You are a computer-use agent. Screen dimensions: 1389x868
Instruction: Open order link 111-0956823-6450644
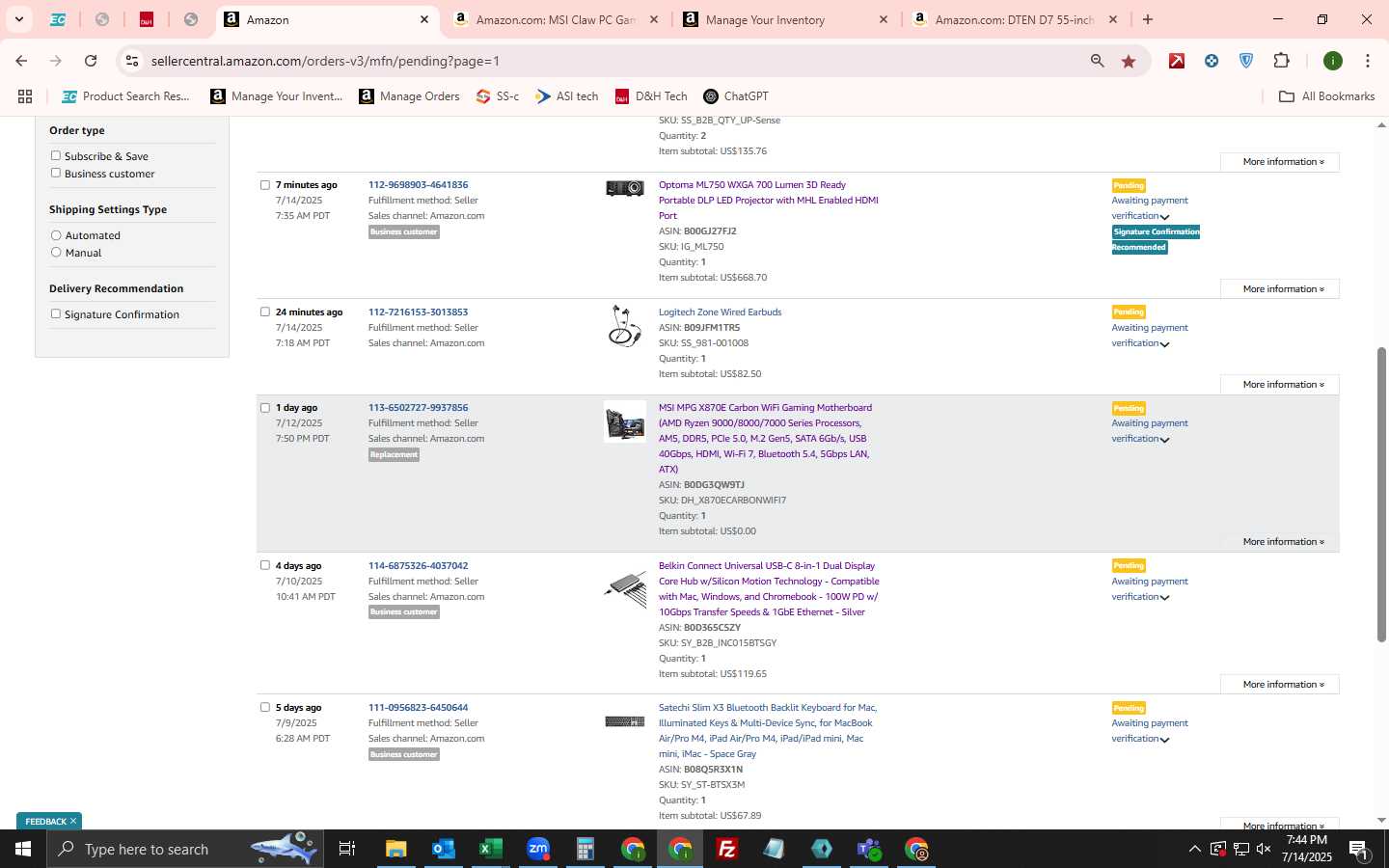pos(418,707)
